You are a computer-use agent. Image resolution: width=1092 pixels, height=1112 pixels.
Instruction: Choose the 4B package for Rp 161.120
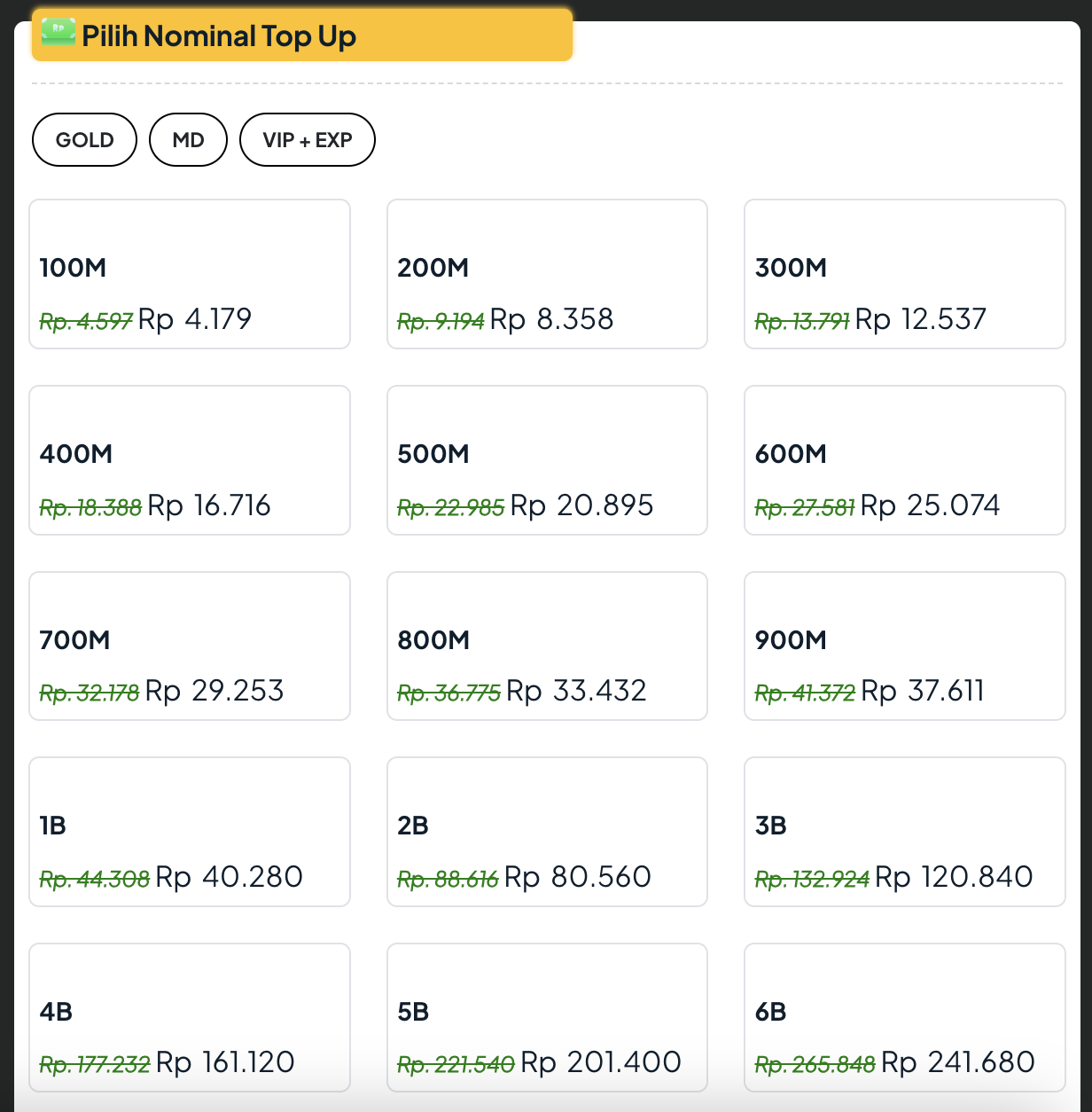coord(190,1017)
